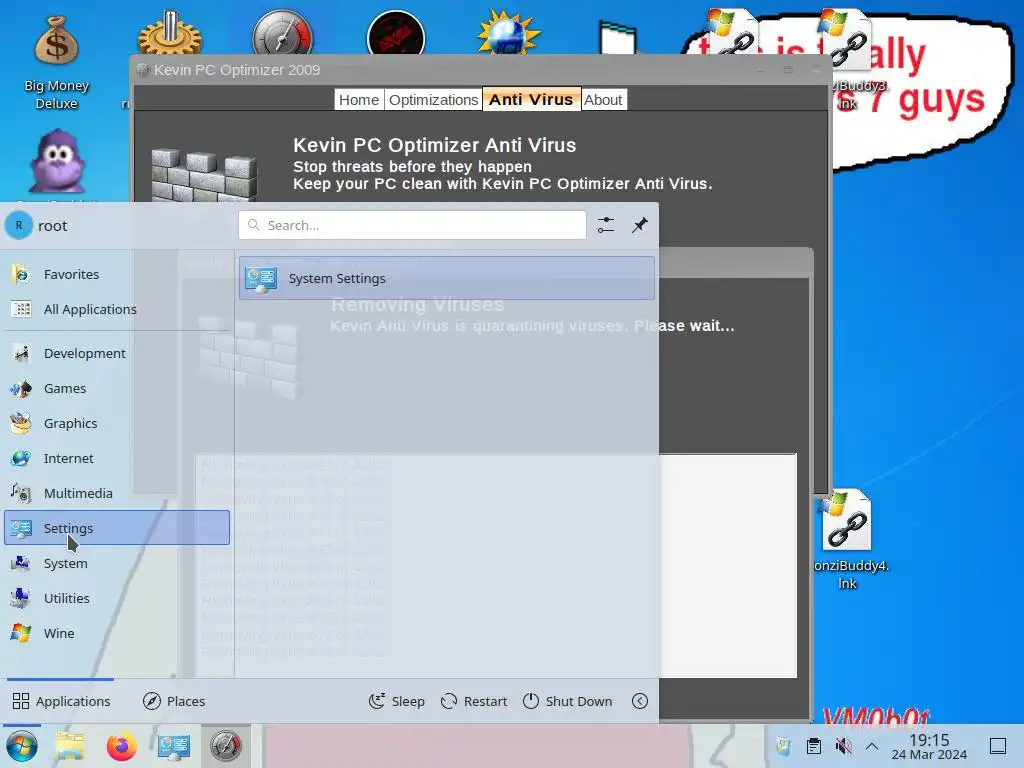Screen dimensions: 1024x768
Task: Open the System category
Action: [x=117, y=563]
